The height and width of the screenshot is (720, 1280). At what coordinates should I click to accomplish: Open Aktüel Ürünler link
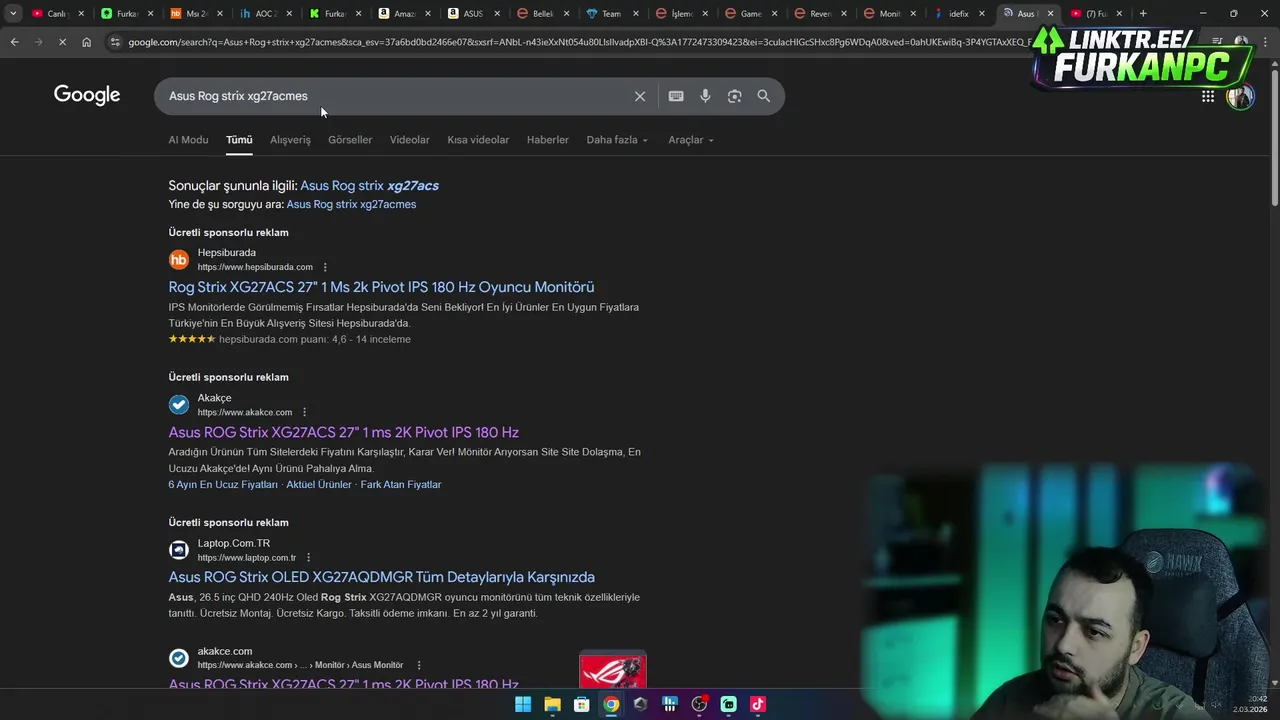[319, 485]
